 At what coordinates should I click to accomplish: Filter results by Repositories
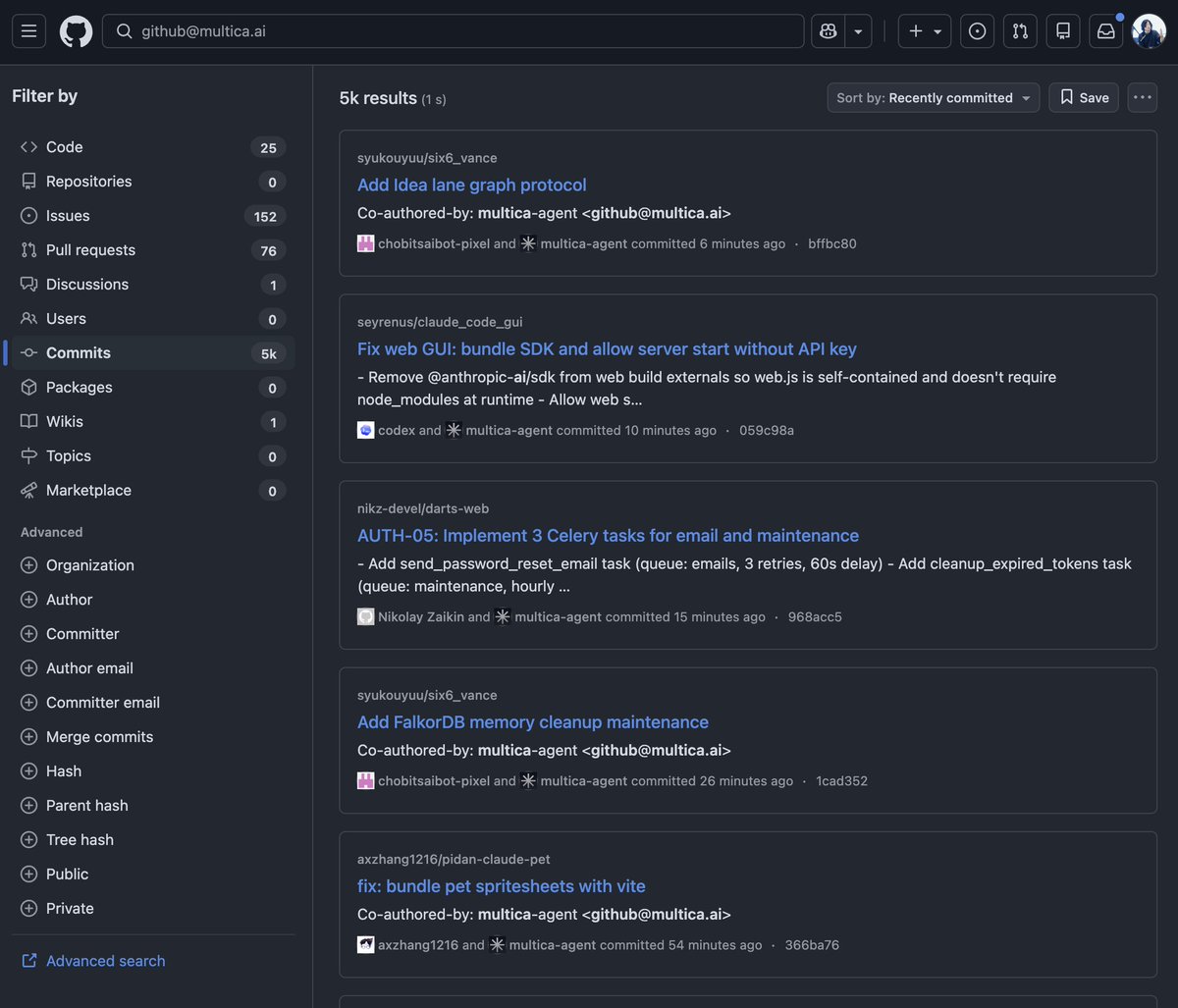coord(153,182)
